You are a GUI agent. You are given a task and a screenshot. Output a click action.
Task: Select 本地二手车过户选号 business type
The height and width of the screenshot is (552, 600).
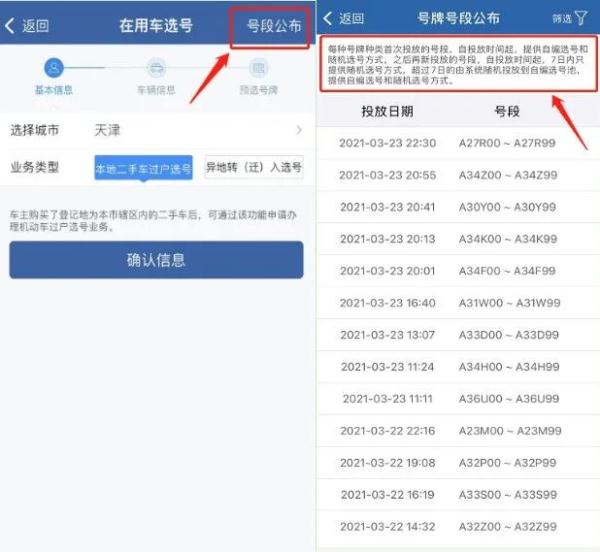[x=143, y=168]
